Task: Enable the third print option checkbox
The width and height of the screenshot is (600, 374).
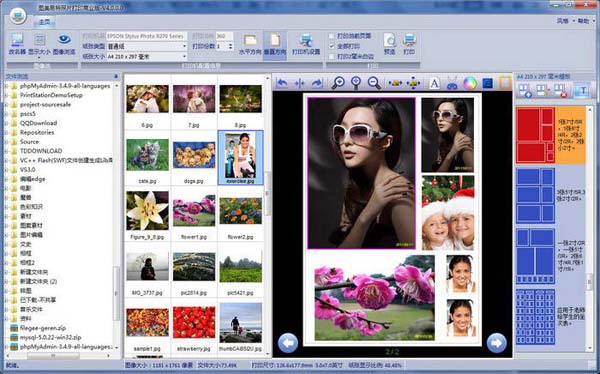Action: [x=332, y=57]
